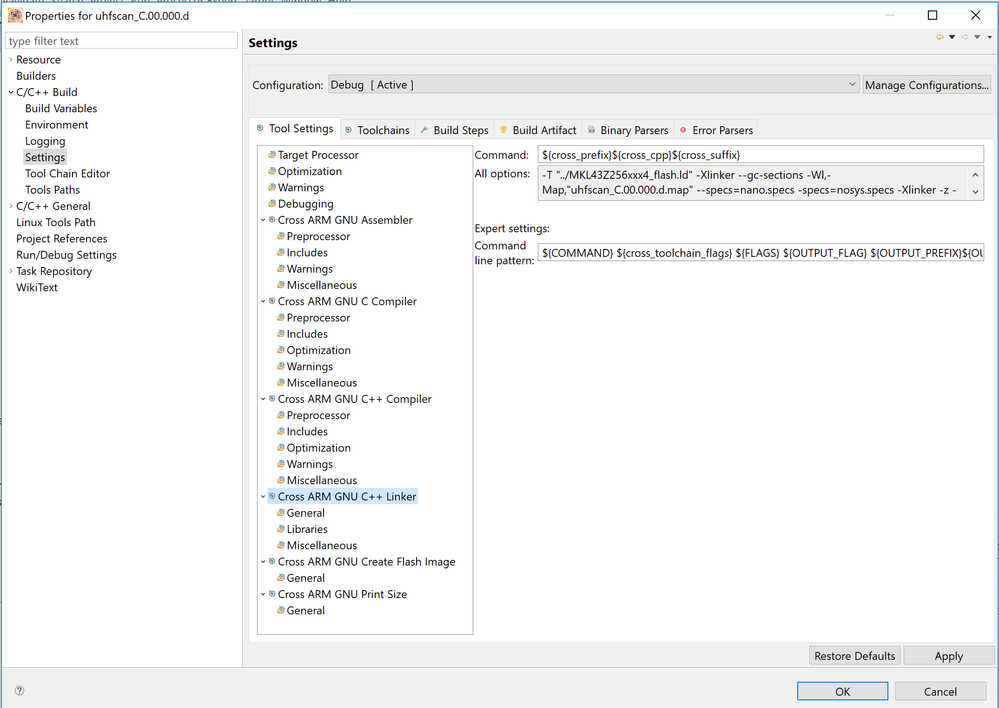Click the help question mark icon

pyautogui.click(x=19, y=691)
